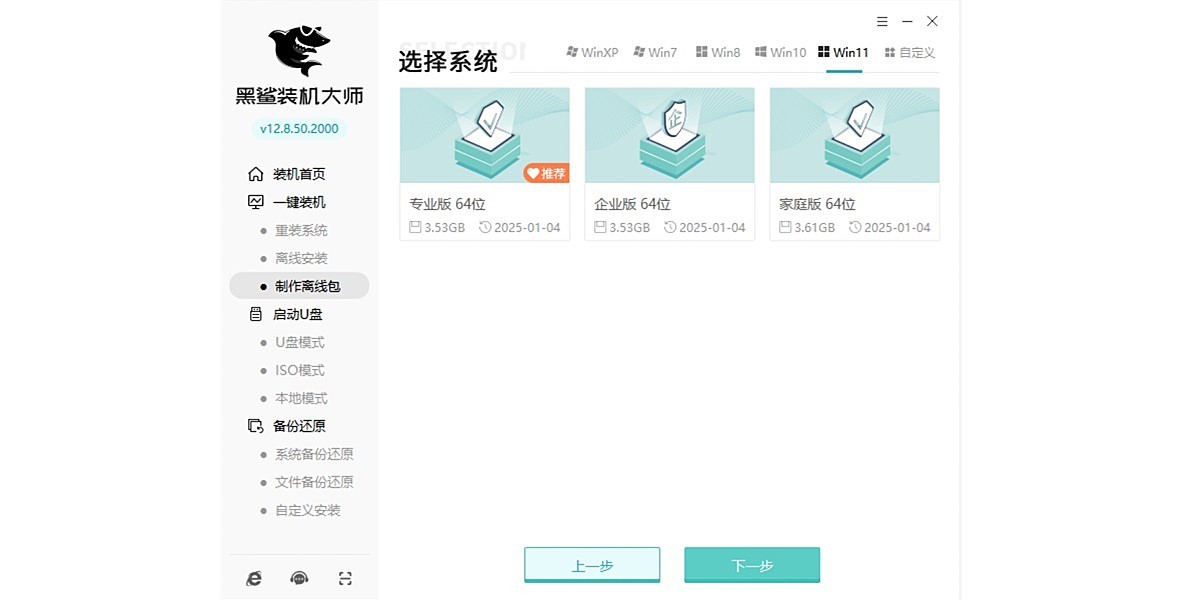Click the 下一步 next button

point(751,563)
